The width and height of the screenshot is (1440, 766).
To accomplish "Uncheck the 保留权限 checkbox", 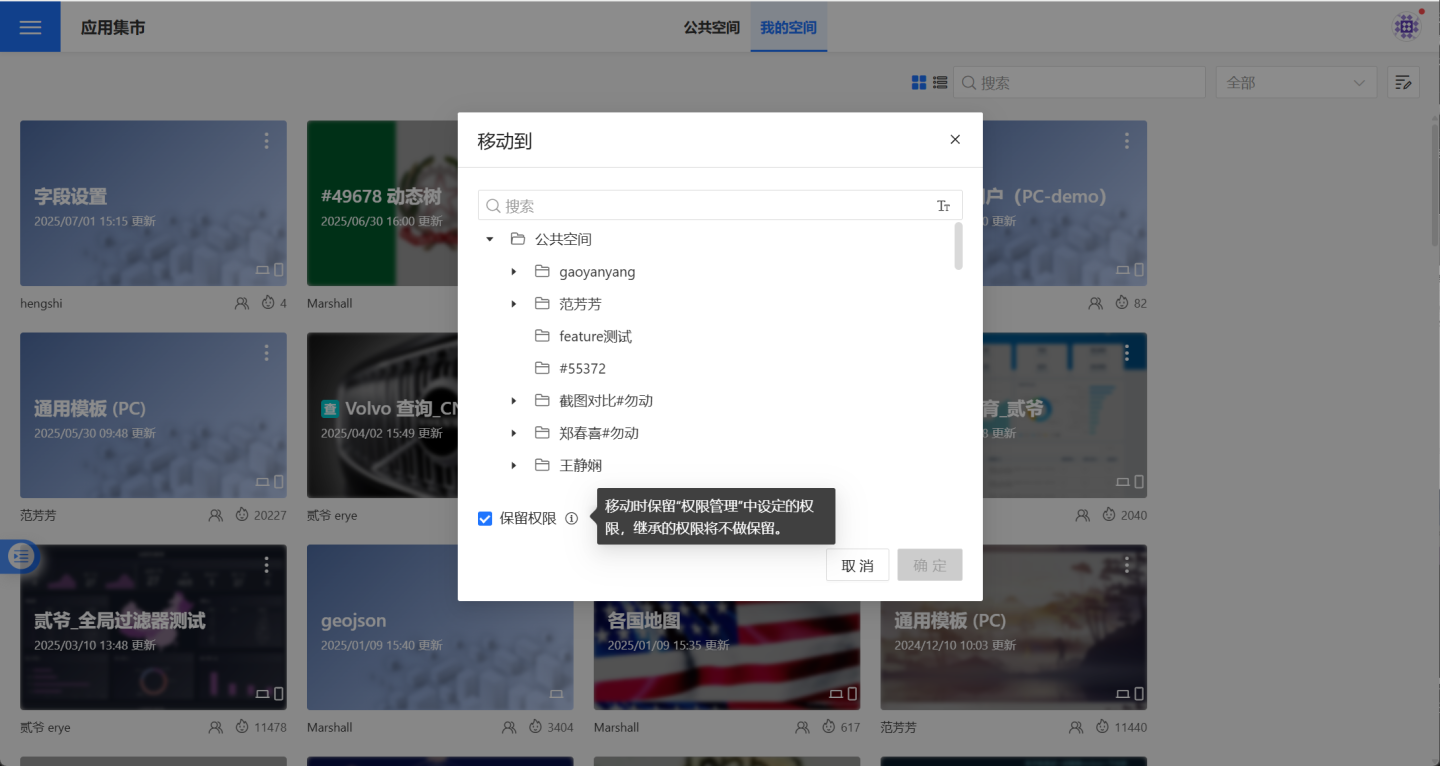I will [x=485, y=518].
